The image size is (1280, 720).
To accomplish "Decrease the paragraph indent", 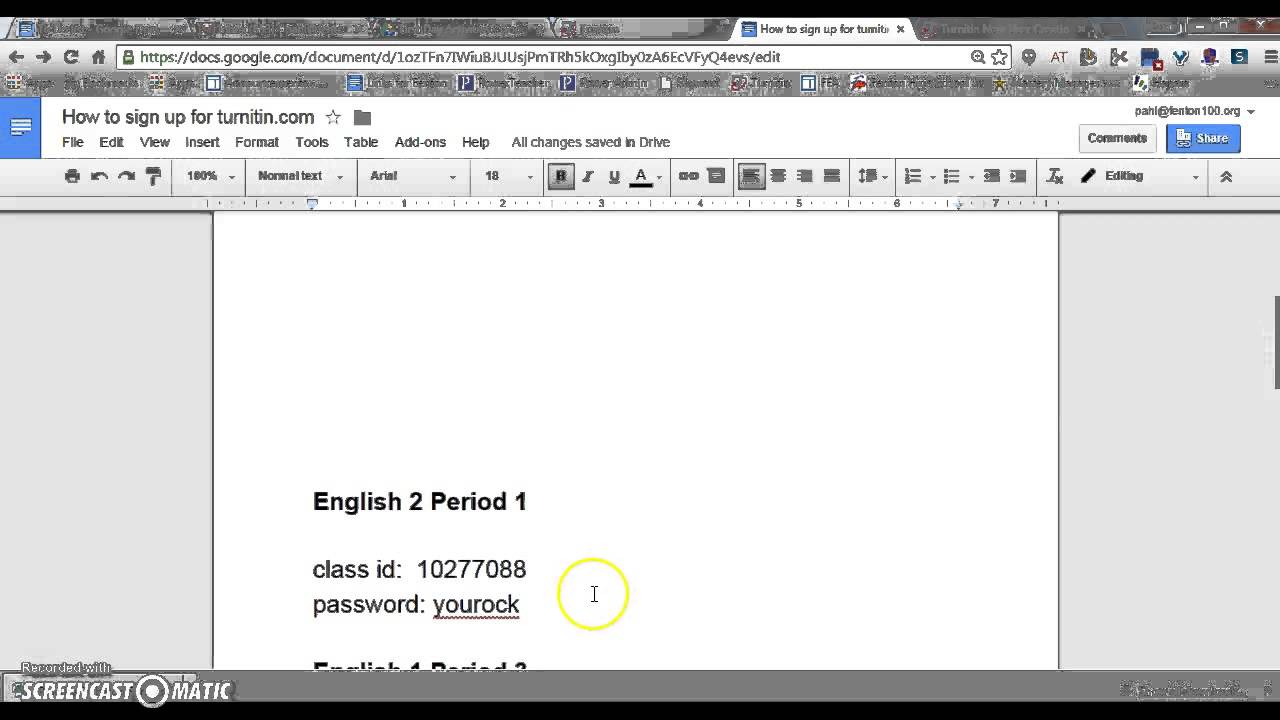I will point(991,176).
